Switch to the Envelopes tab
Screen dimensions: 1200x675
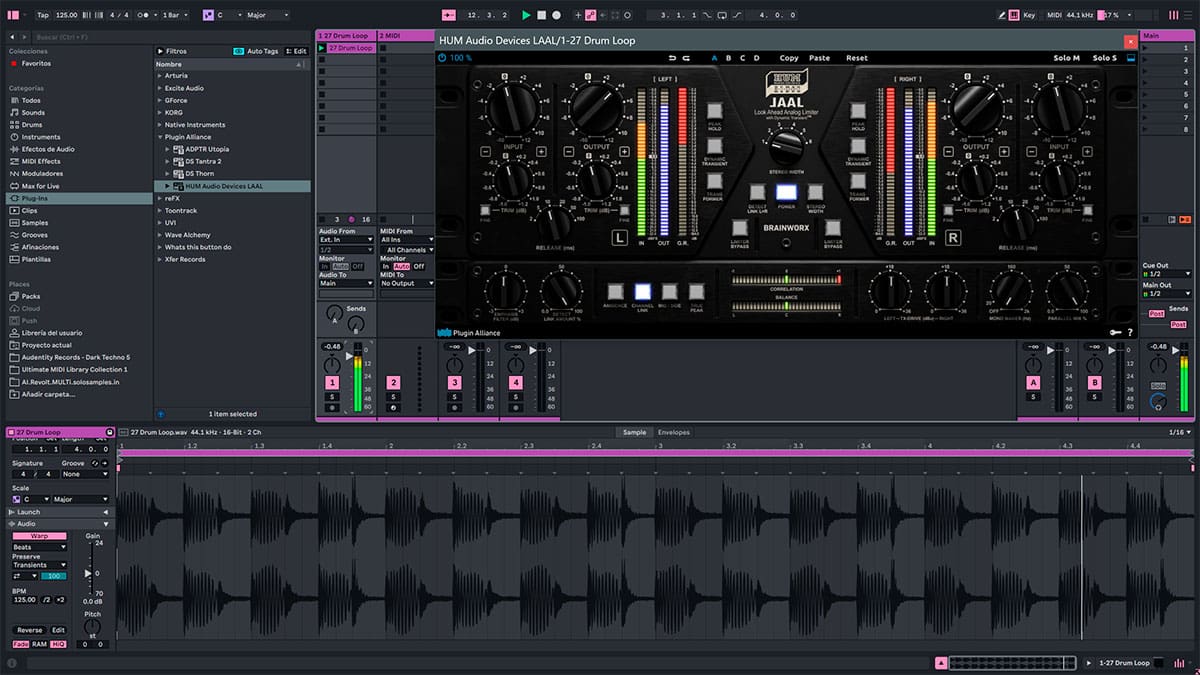pos(673,432)
